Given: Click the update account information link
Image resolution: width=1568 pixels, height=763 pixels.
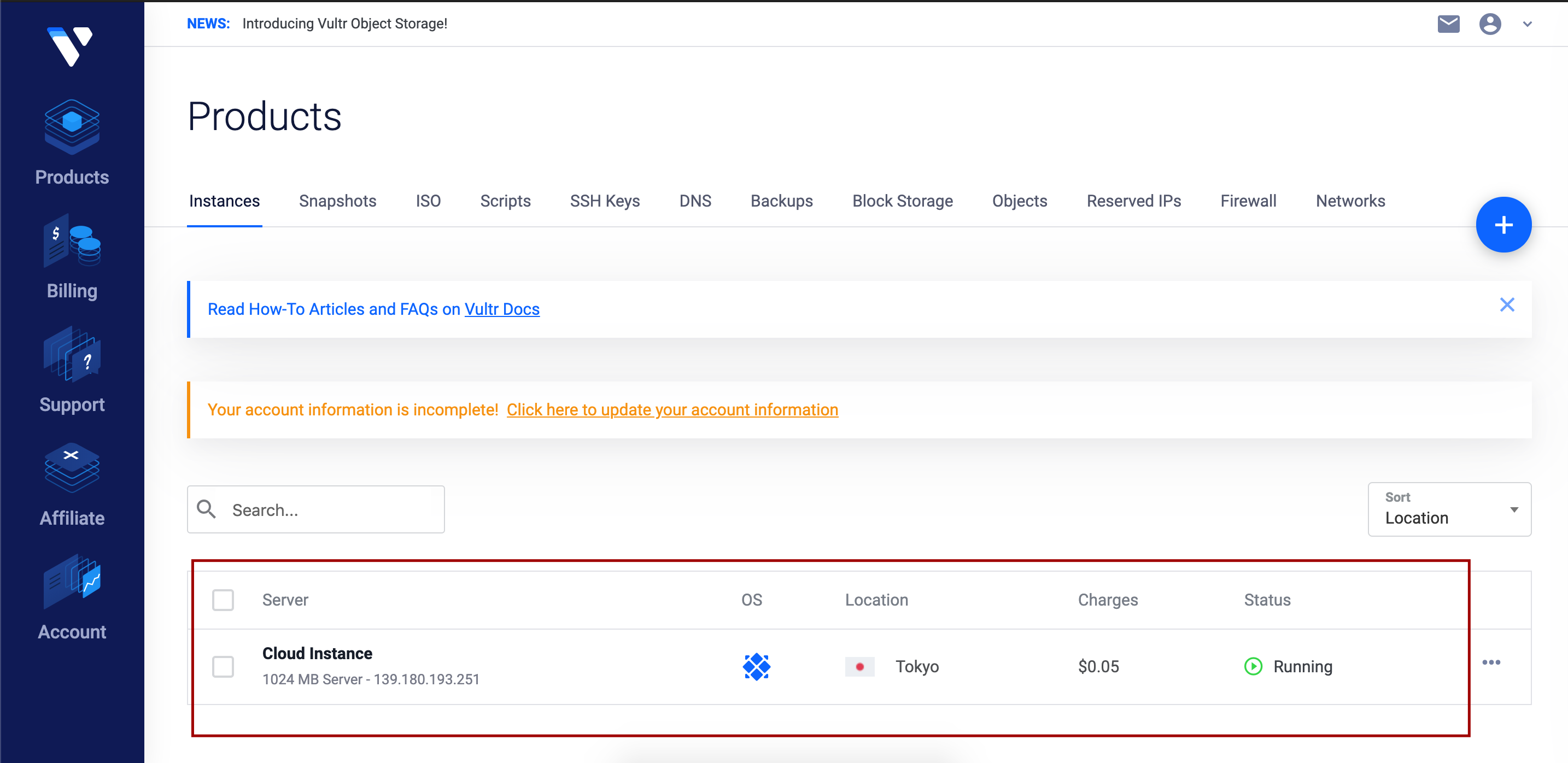Looking at the screenshot, I should pos(672,409).
